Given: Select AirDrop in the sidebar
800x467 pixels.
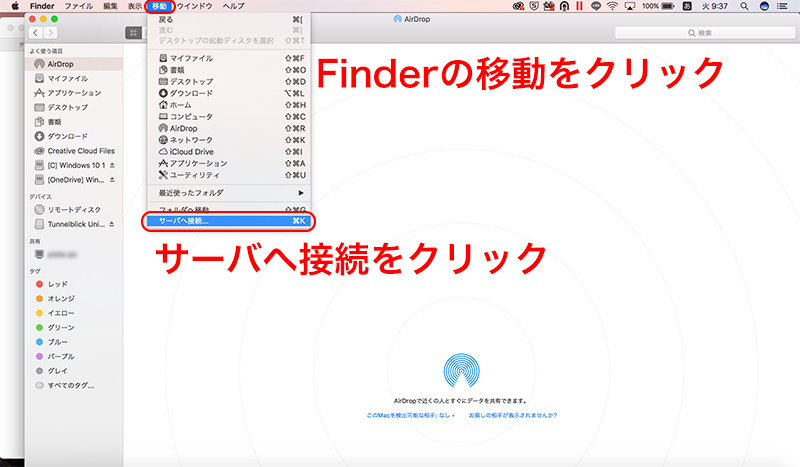Looking at the screenshot, I should [74, 64].
